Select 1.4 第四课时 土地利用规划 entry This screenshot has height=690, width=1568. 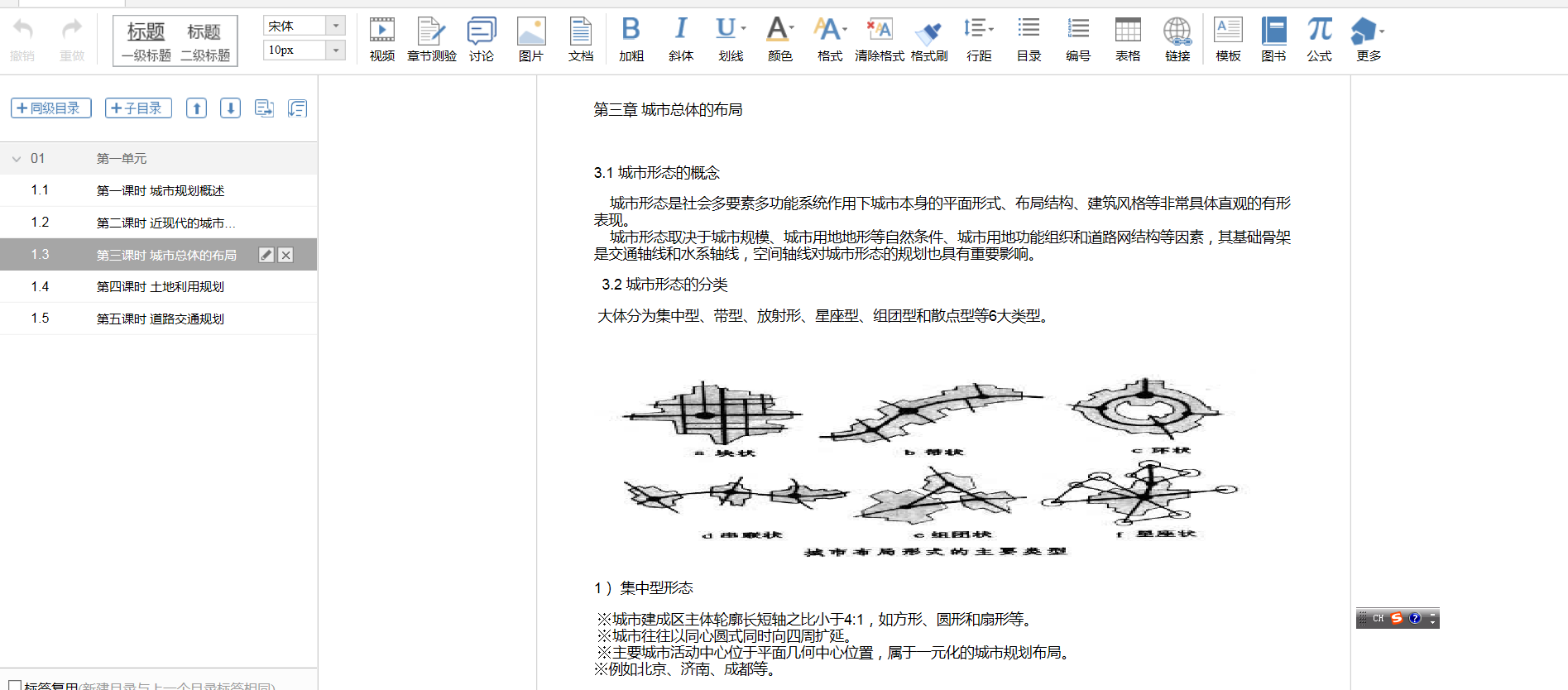(160, 287)
